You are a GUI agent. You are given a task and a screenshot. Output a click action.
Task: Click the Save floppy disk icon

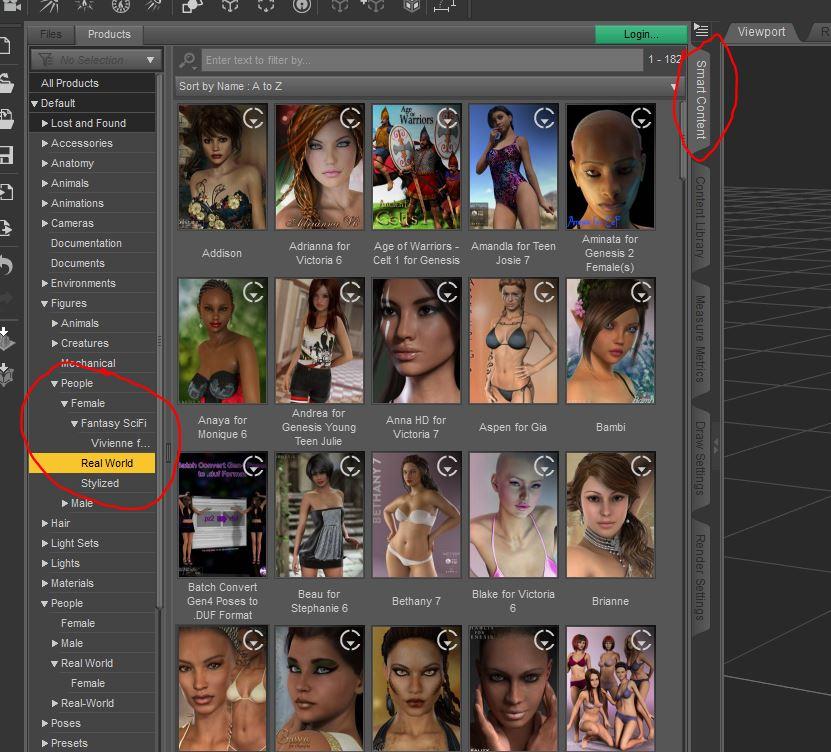6,155
